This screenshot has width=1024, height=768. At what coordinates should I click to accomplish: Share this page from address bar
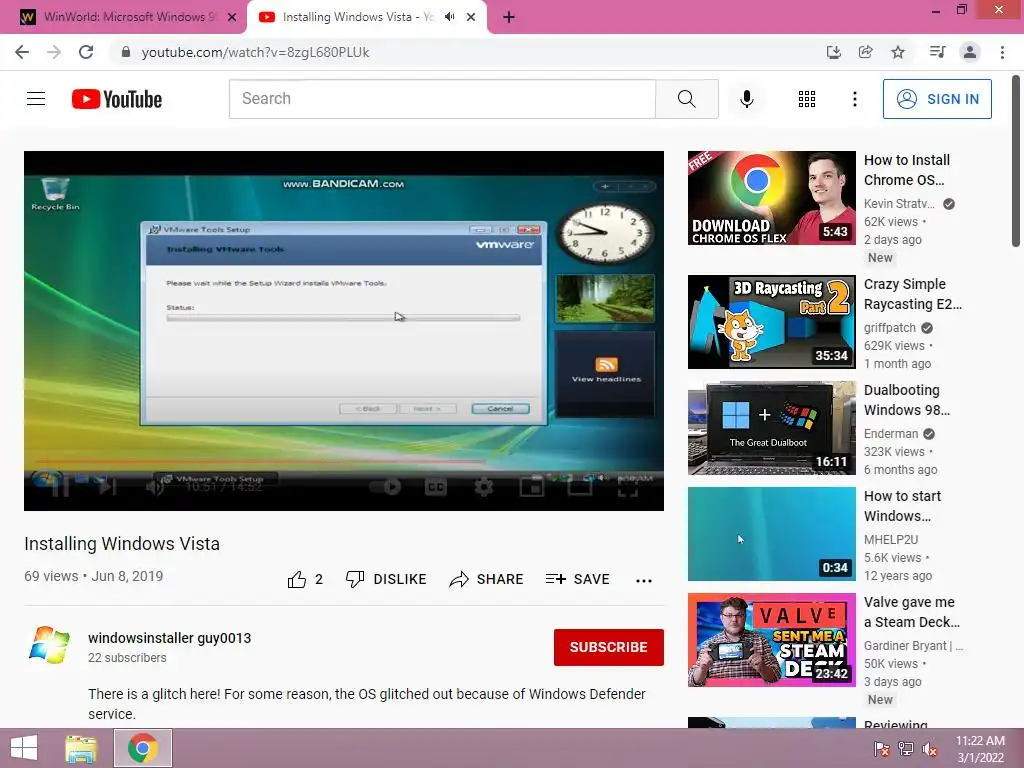coord(865,52)
